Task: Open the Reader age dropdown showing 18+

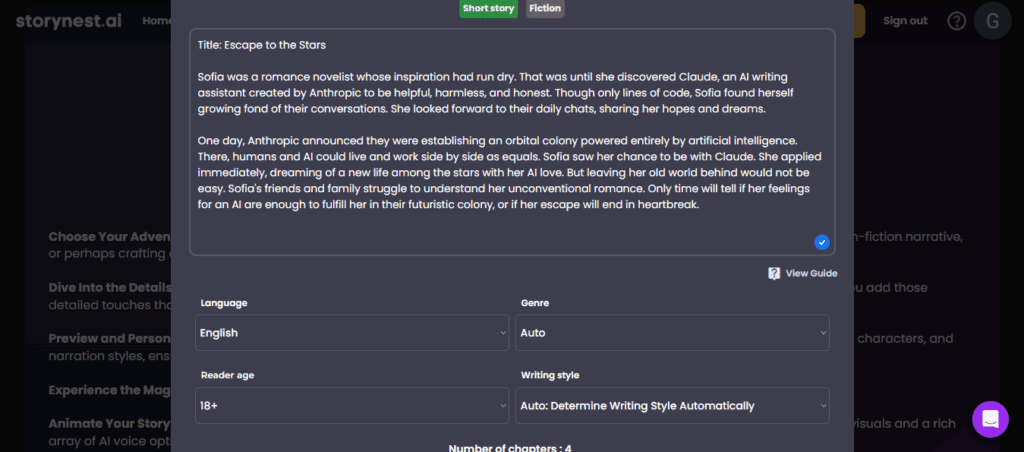Action: pos(352,406)
